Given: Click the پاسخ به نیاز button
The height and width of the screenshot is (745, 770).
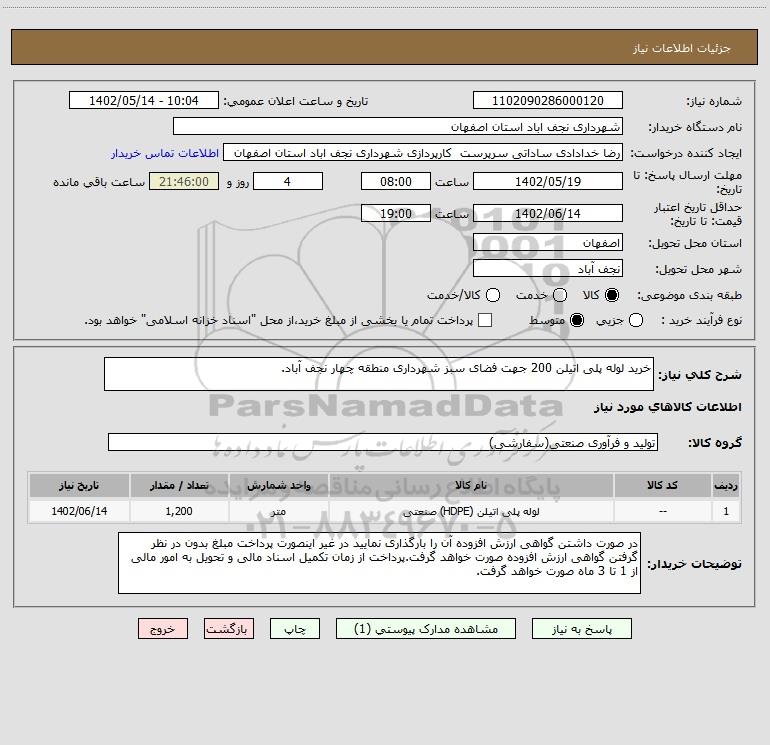Looking at the screenshot, I should [582, 629].
